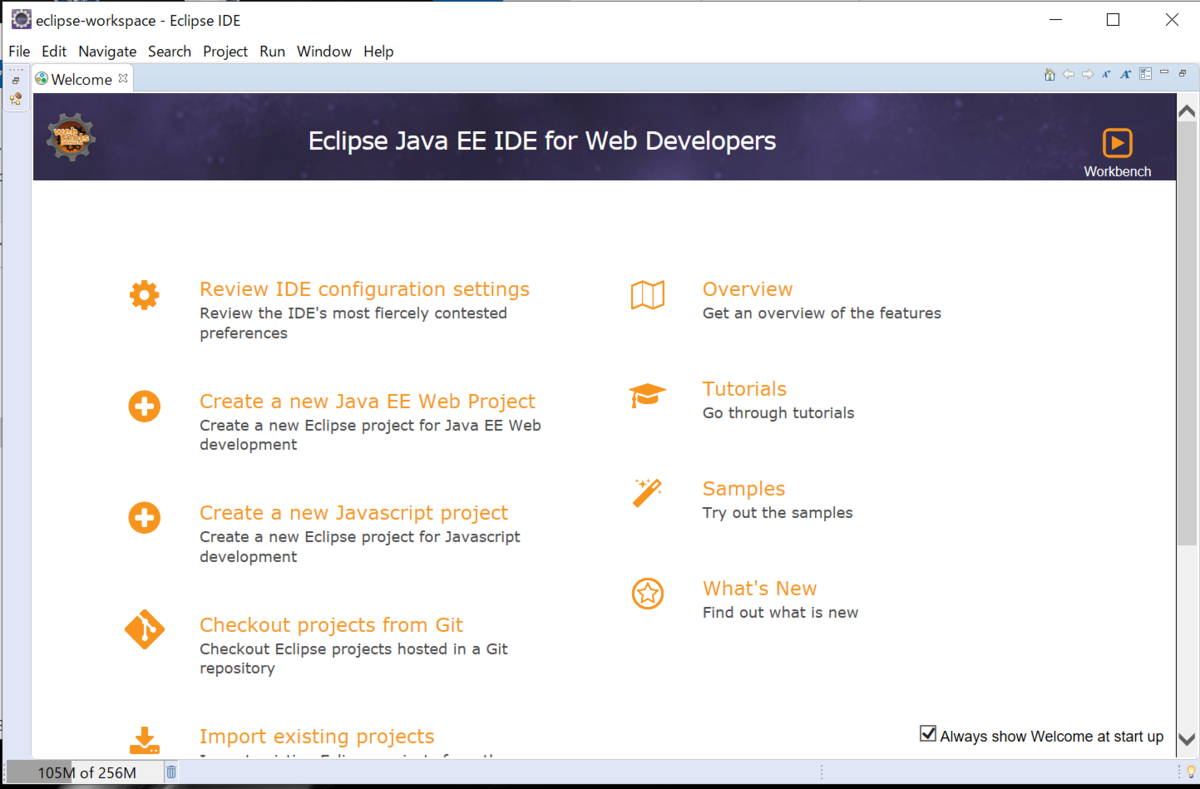
Task: Open the Help menu
Action: tap(378, 51)
